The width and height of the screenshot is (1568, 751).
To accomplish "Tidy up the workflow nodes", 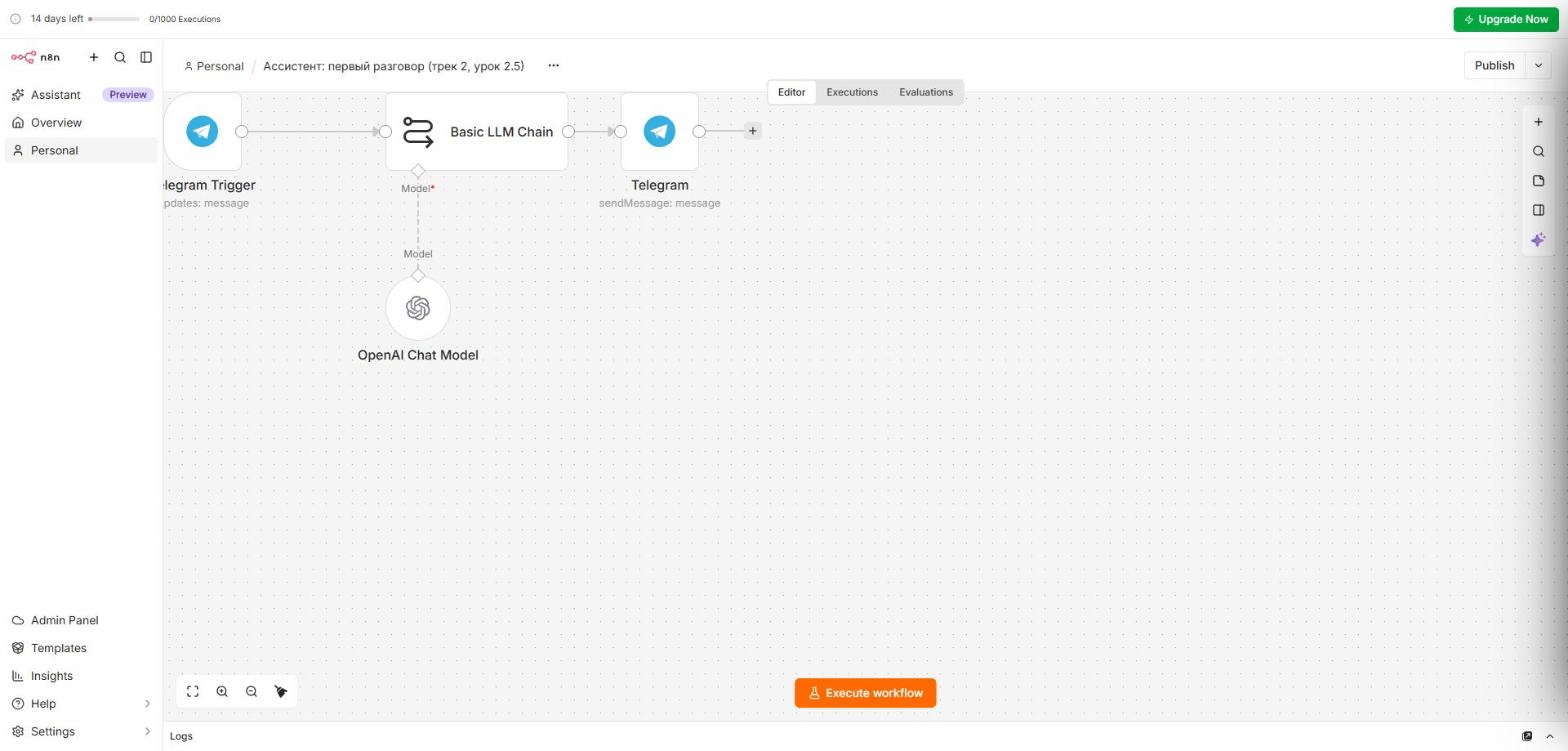I will (x=281, y=692).
